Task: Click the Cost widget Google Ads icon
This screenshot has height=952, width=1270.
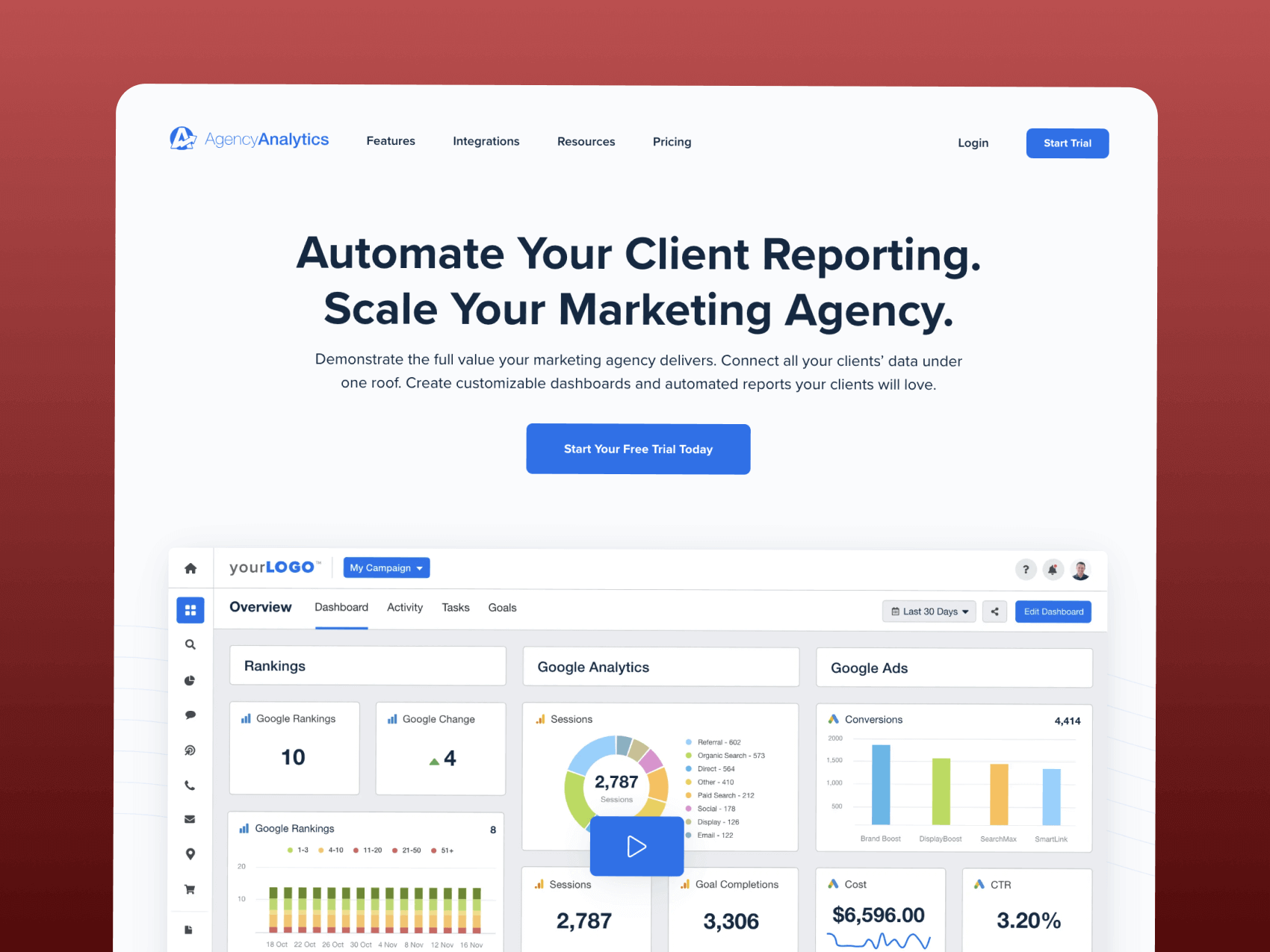Action: click(833, 884)
